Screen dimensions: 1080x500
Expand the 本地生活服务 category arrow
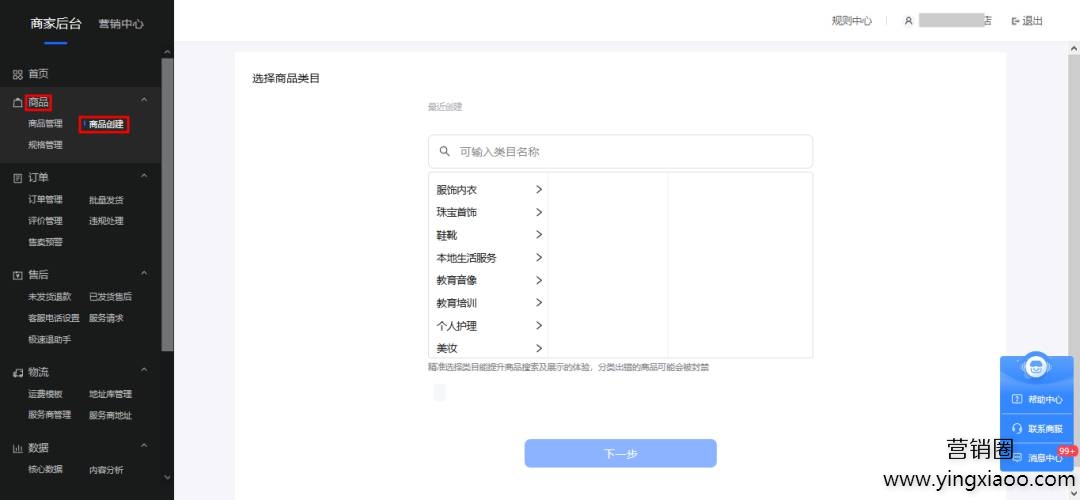point(539,258)
